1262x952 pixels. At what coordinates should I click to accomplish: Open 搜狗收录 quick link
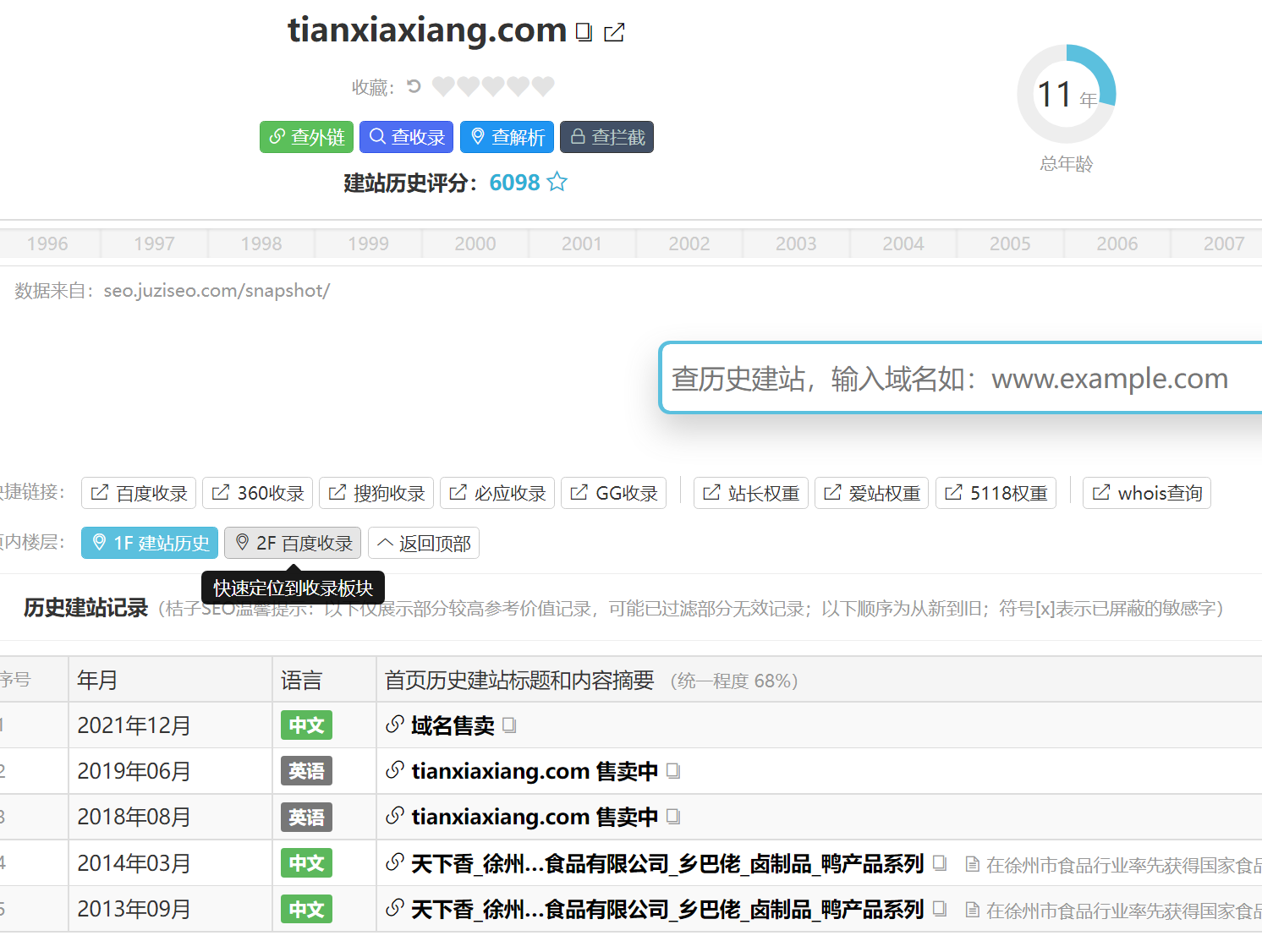376,493
